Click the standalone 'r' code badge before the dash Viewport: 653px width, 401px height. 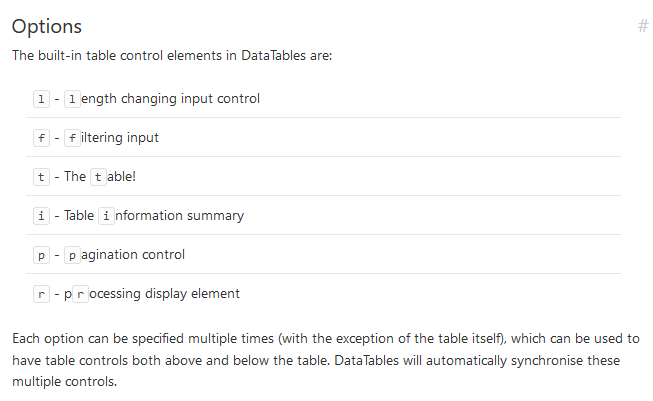(x=41, y=293)
